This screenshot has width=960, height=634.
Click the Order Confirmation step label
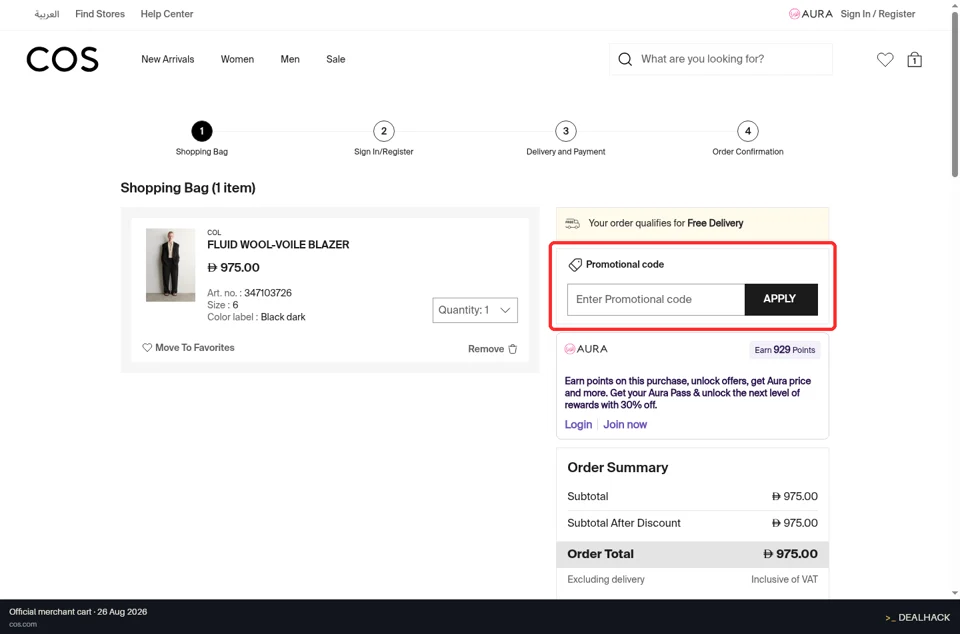pos(748,152)
